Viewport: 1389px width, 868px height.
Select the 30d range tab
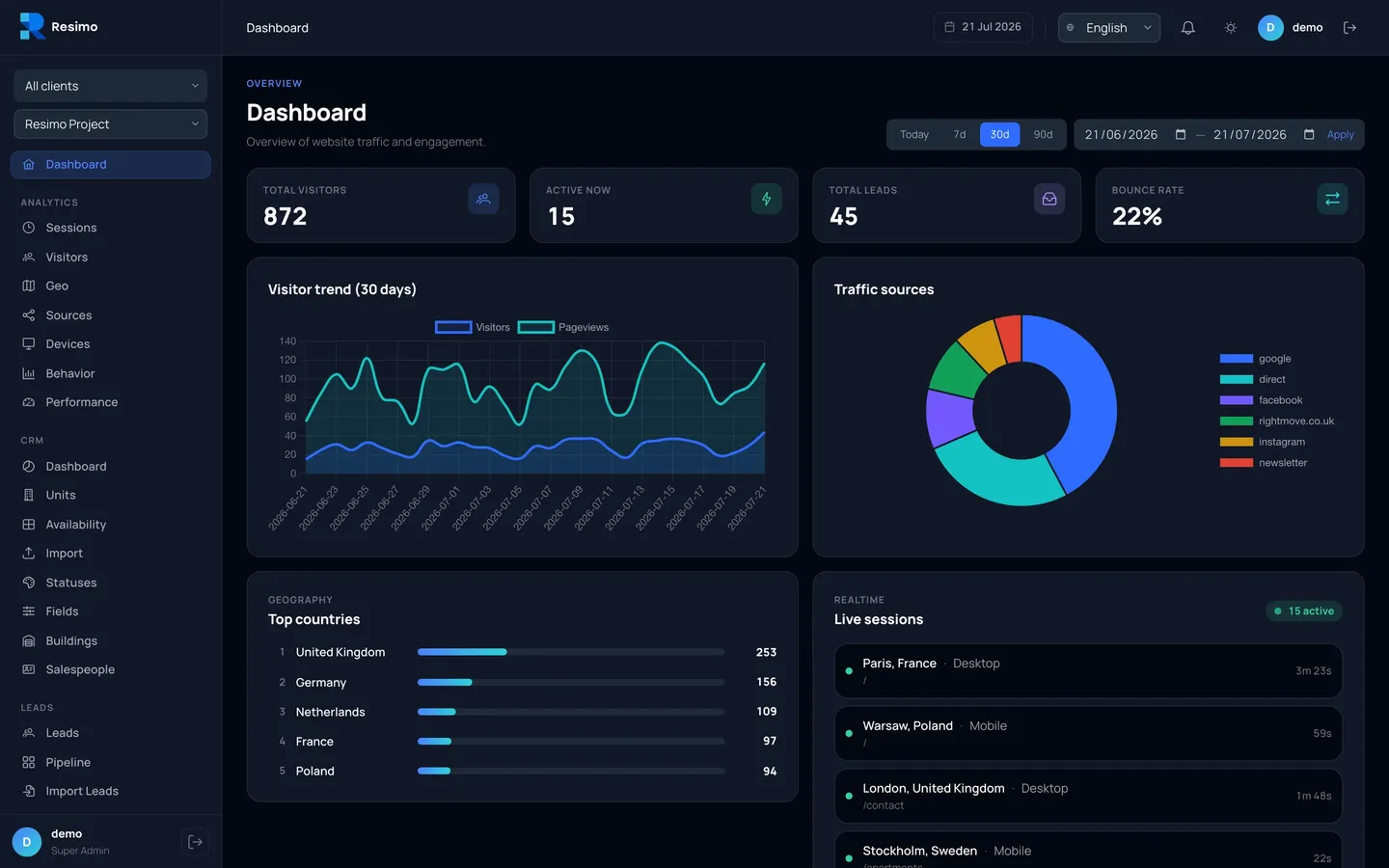tap(999, 135)
